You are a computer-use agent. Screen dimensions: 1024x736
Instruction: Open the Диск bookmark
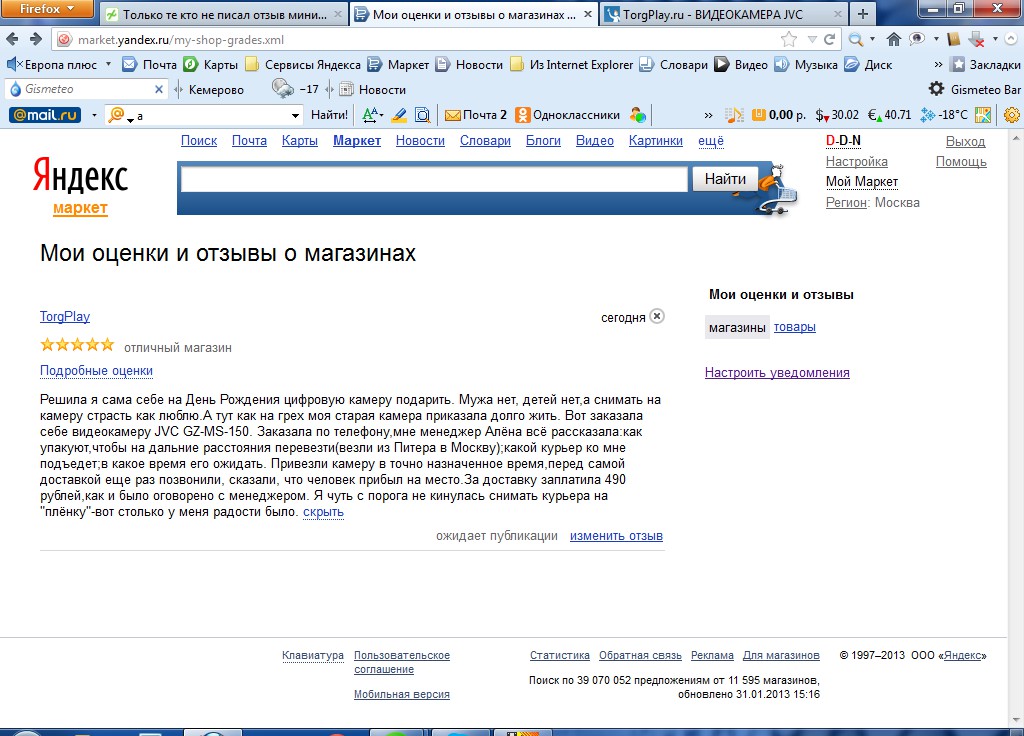(x=868, y=65)
